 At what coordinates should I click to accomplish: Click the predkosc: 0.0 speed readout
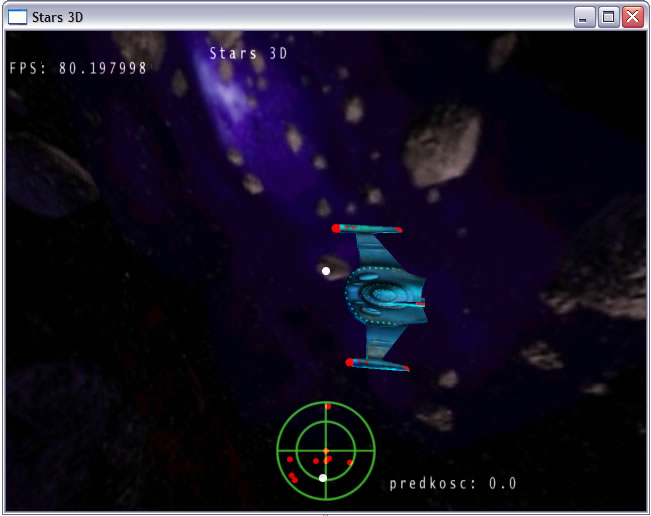pyautogui.click(x=453, y=483)
